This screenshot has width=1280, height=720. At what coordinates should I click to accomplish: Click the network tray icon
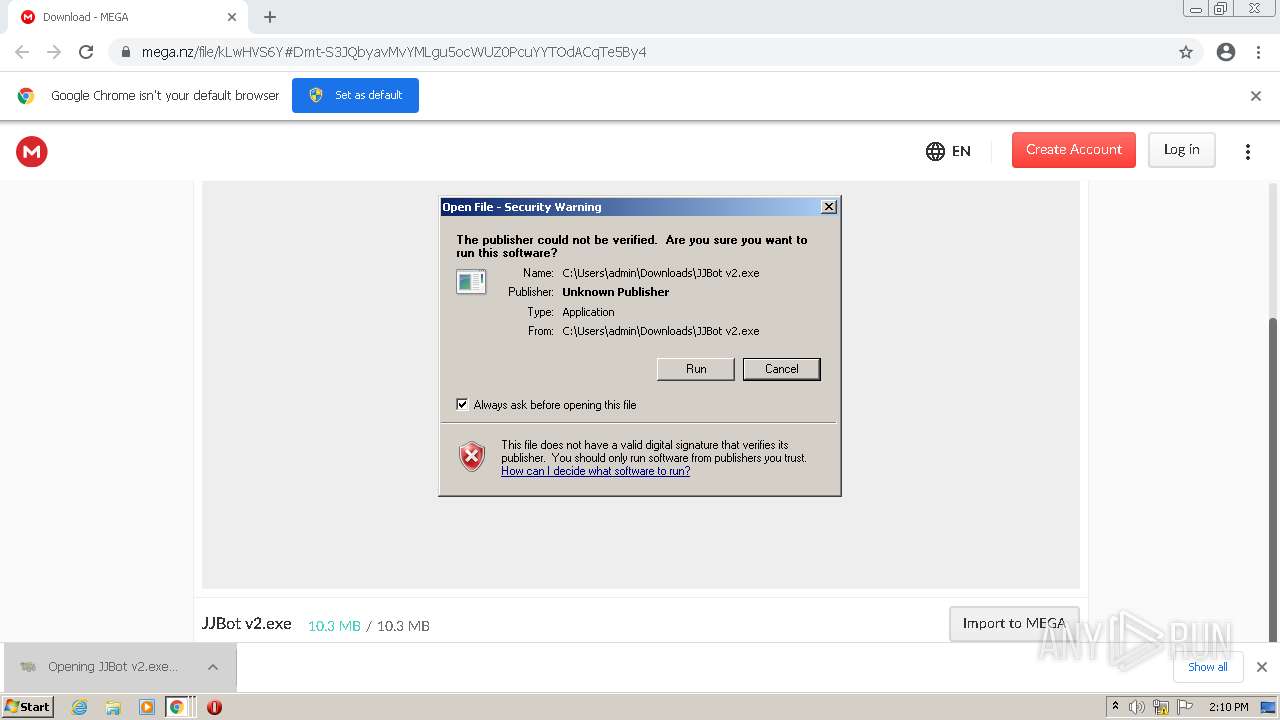(x=1161, y=707)
